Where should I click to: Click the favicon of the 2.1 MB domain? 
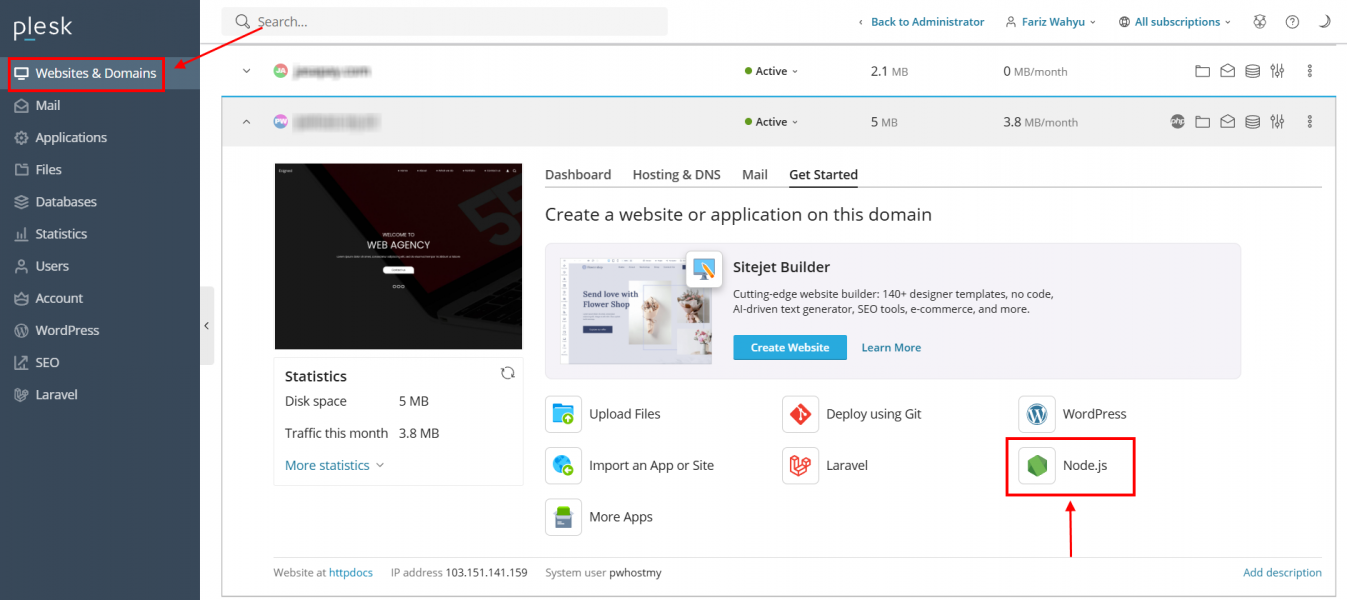tap(281, 71)
